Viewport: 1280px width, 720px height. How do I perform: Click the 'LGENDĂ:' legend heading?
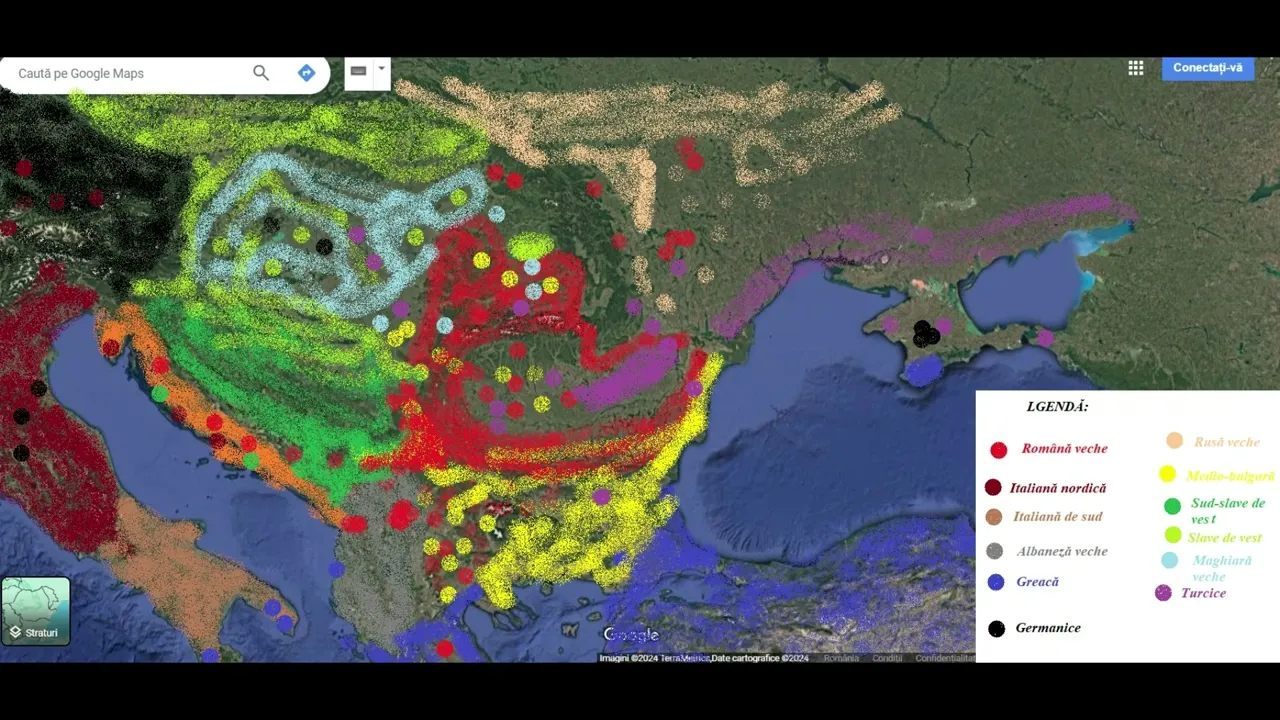coord(1057,407)
